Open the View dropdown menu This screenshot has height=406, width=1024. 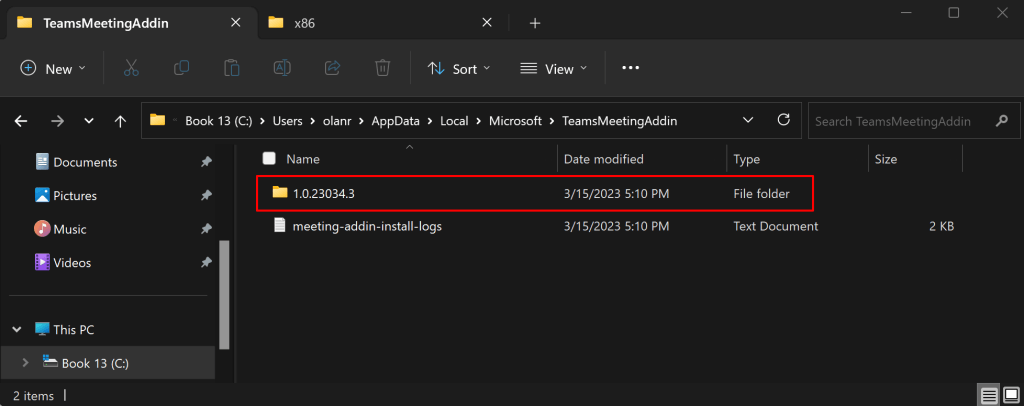553,68
